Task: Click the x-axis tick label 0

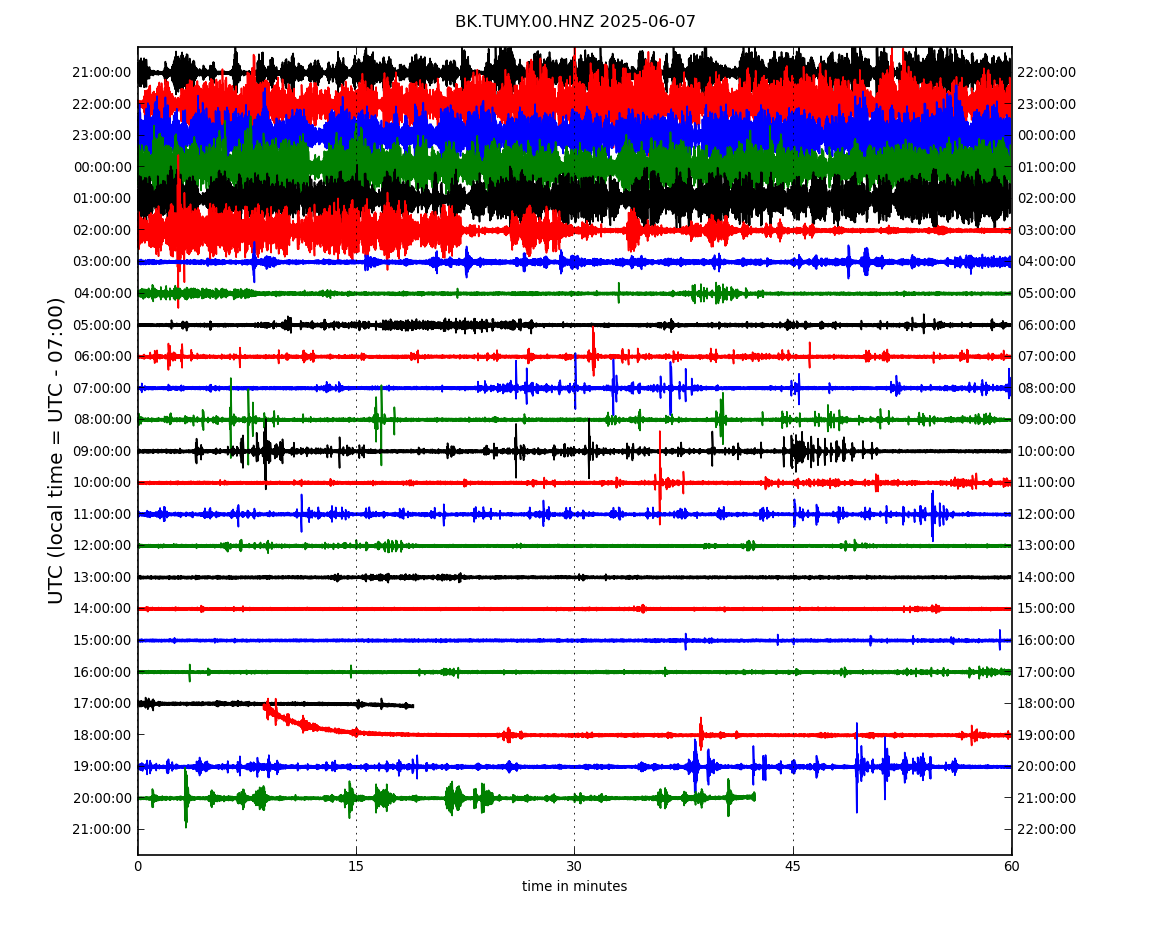Action: [x=138, y=866]
